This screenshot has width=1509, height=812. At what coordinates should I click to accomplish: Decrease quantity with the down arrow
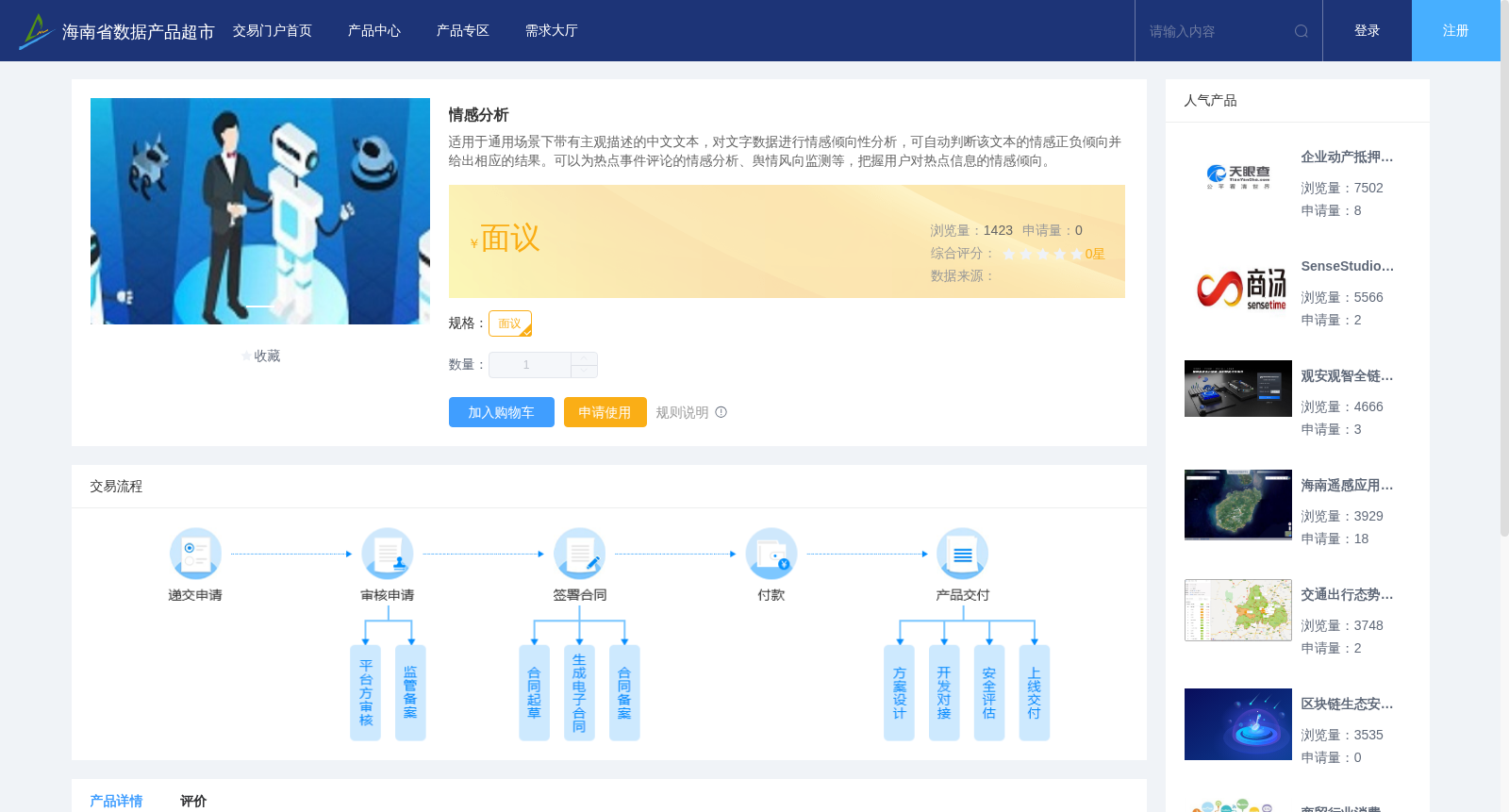click(584, 372)
